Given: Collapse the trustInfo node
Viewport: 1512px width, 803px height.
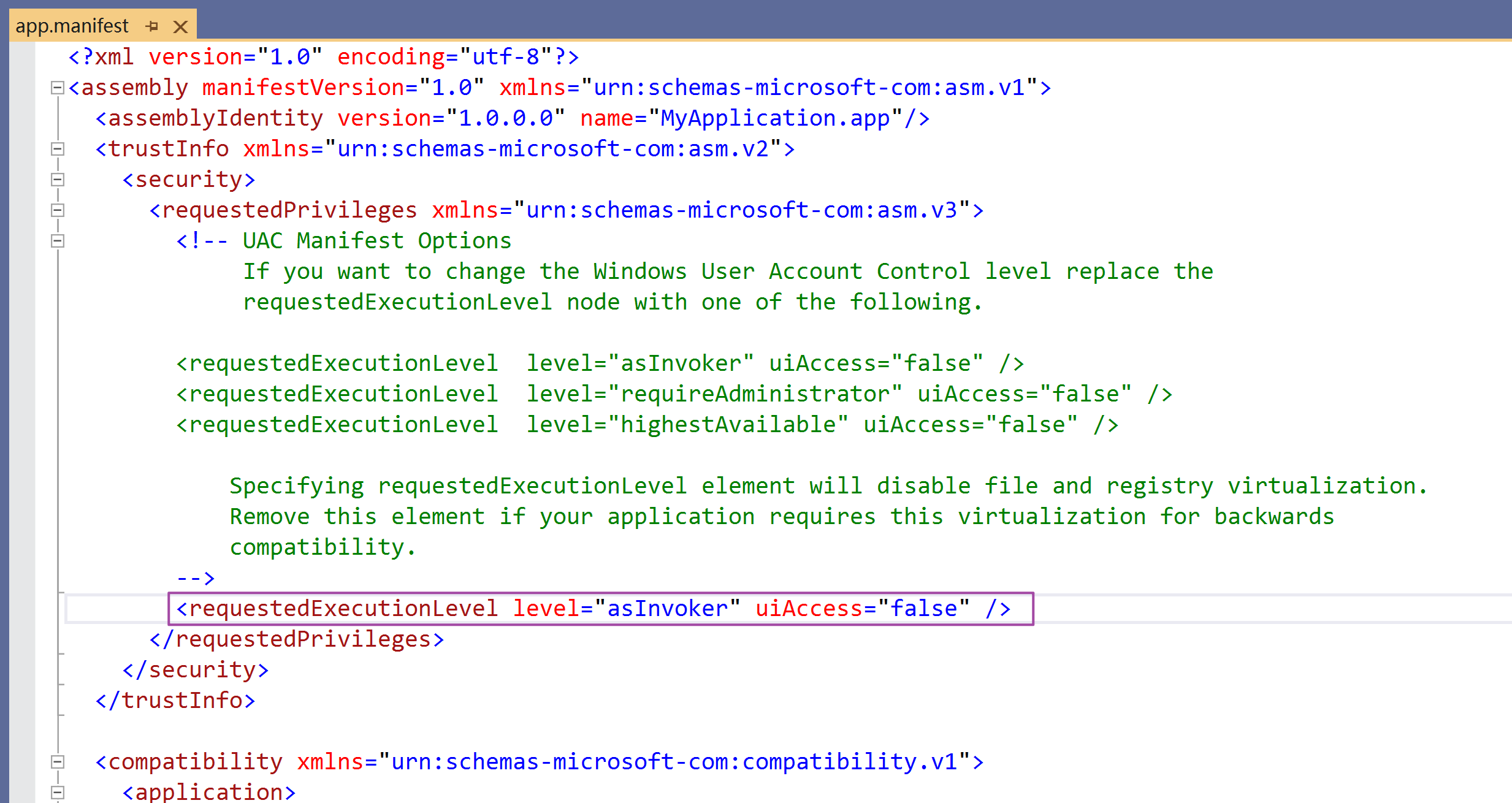Looking at the screenshot, I should click(x=57, y=149).
